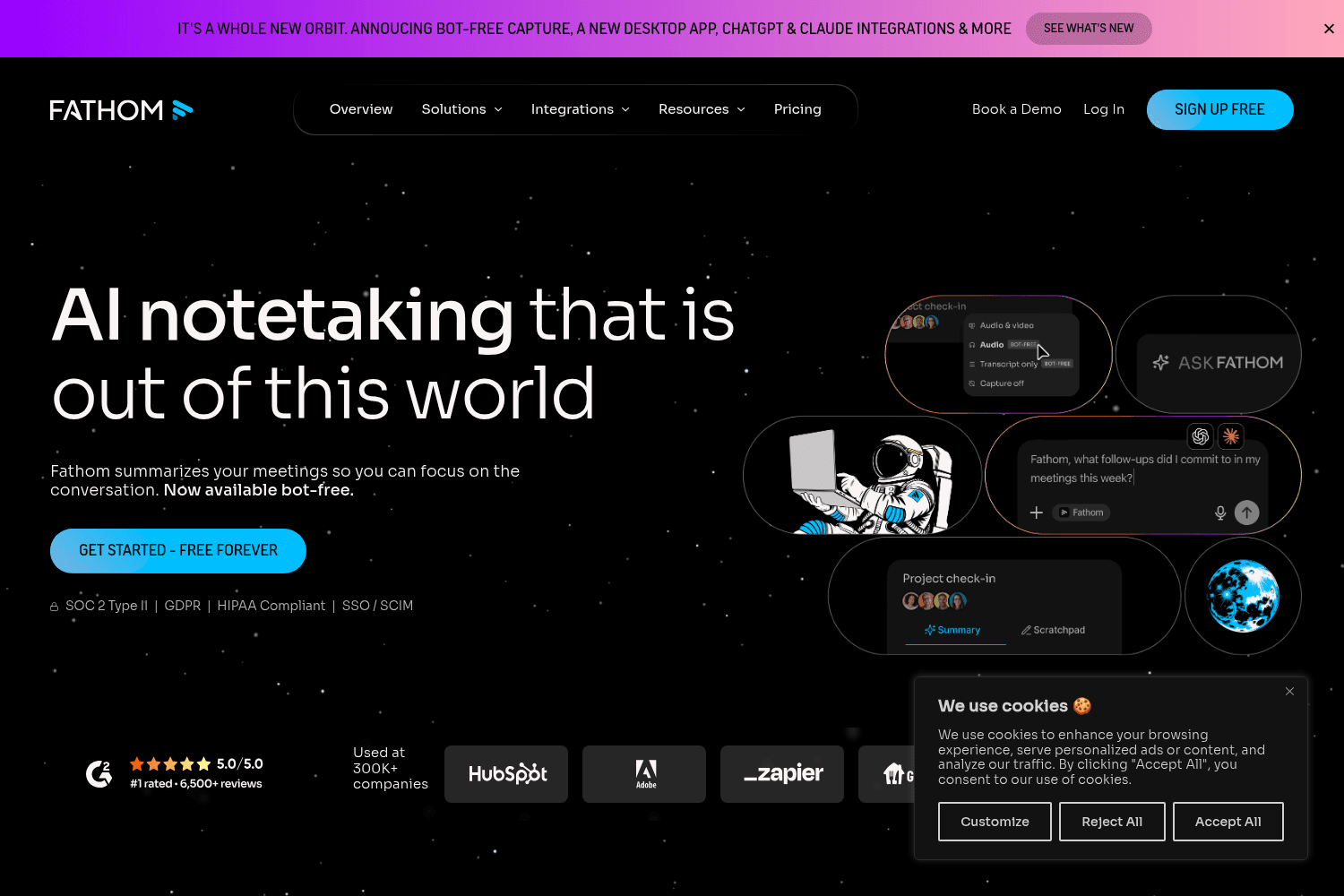Select the Capture off option
The width and height of the screenshot is (1344, 896).
pyautogui.click(x=996, y=383)
